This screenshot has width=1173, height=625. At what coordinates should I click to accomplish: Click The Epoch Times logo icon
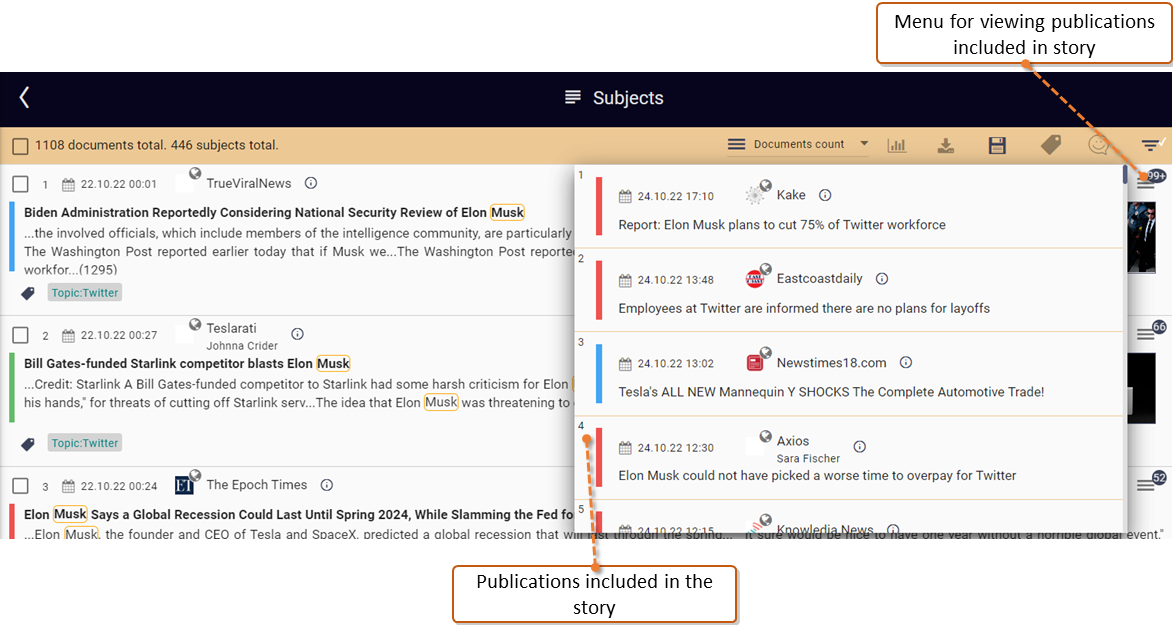[x=184, y=486]
